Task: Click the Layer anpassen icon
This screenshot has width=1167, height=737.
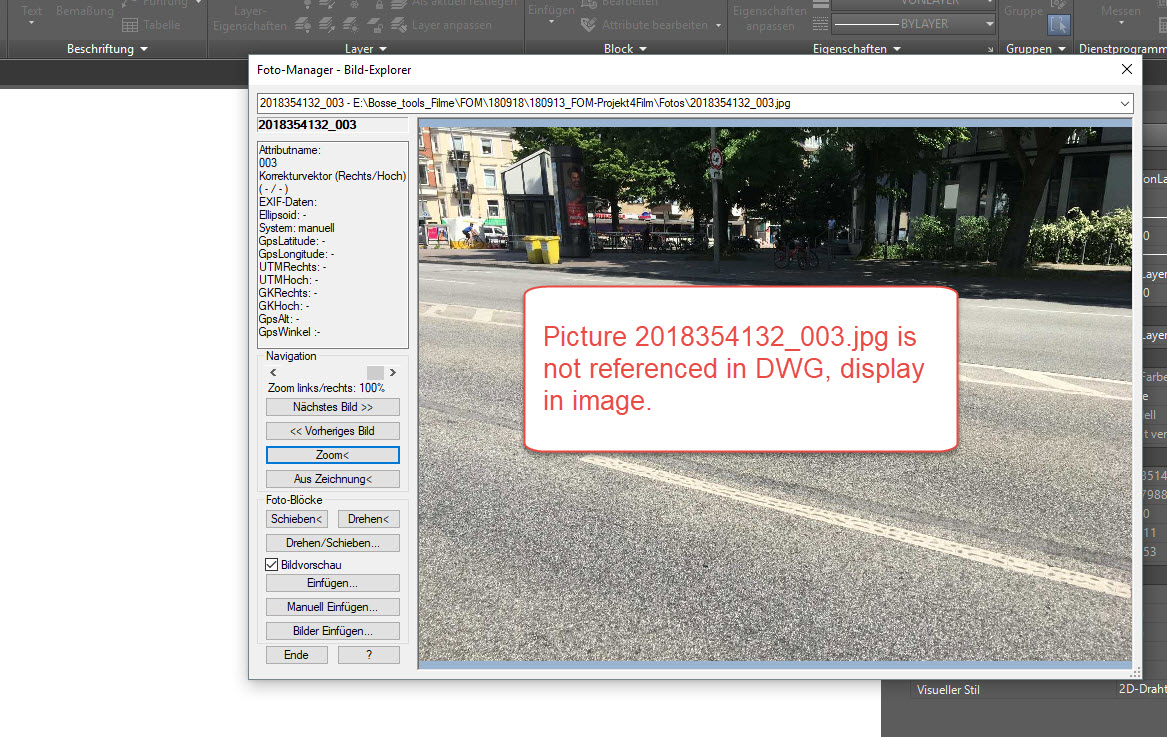Action: tap(399, 25)
